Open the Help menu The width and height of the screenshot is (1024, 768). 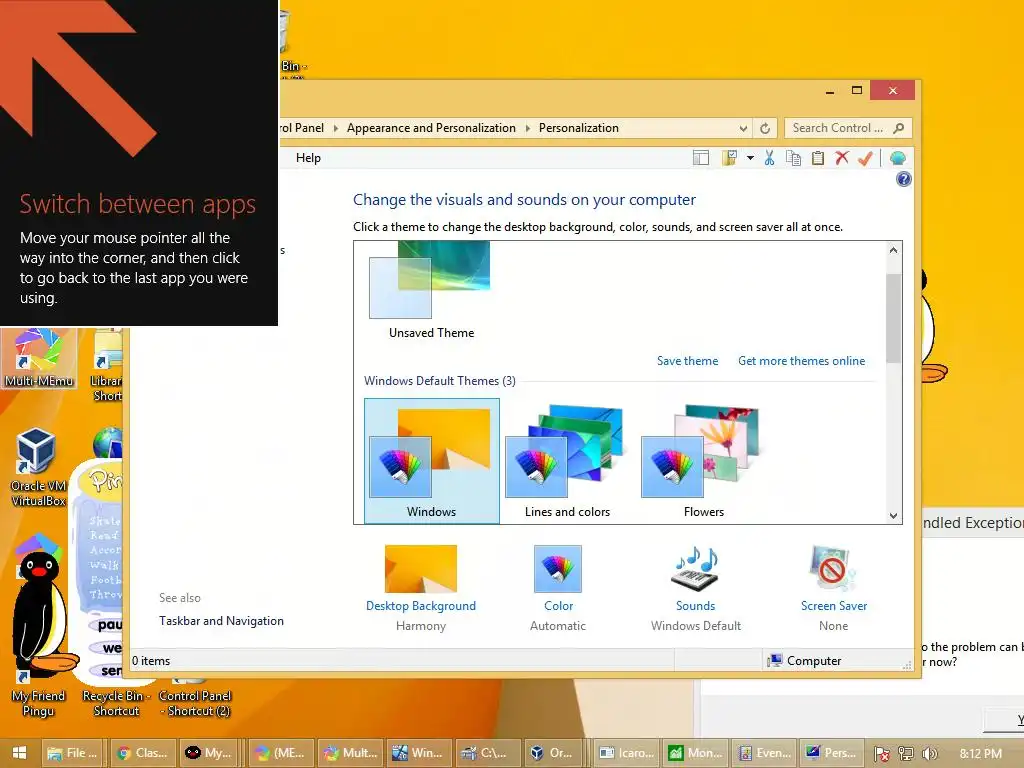[x=308, y=157]
